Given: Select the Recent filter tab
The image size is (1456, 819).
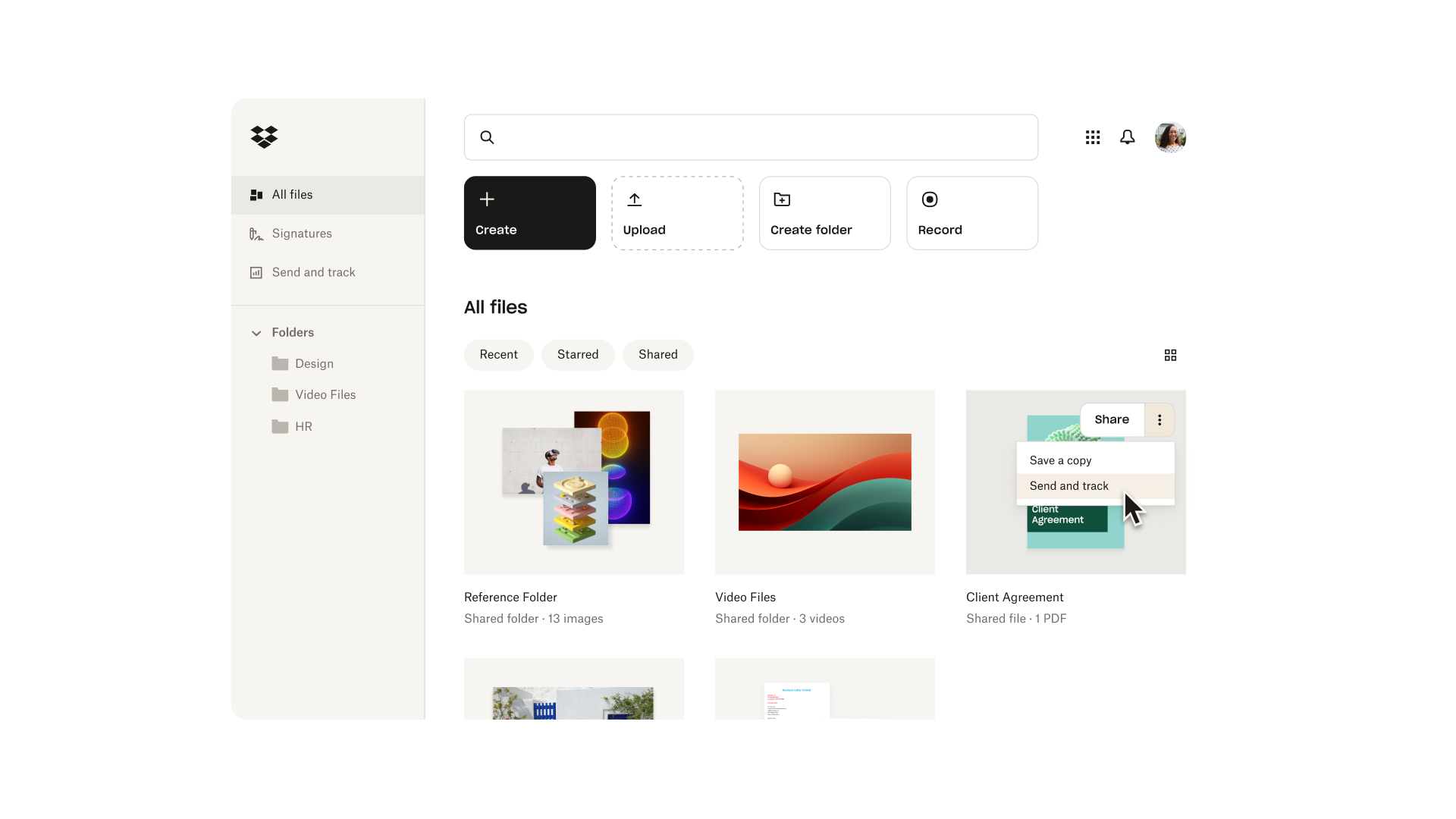Looking at the screenshot, I should [498, 354].
